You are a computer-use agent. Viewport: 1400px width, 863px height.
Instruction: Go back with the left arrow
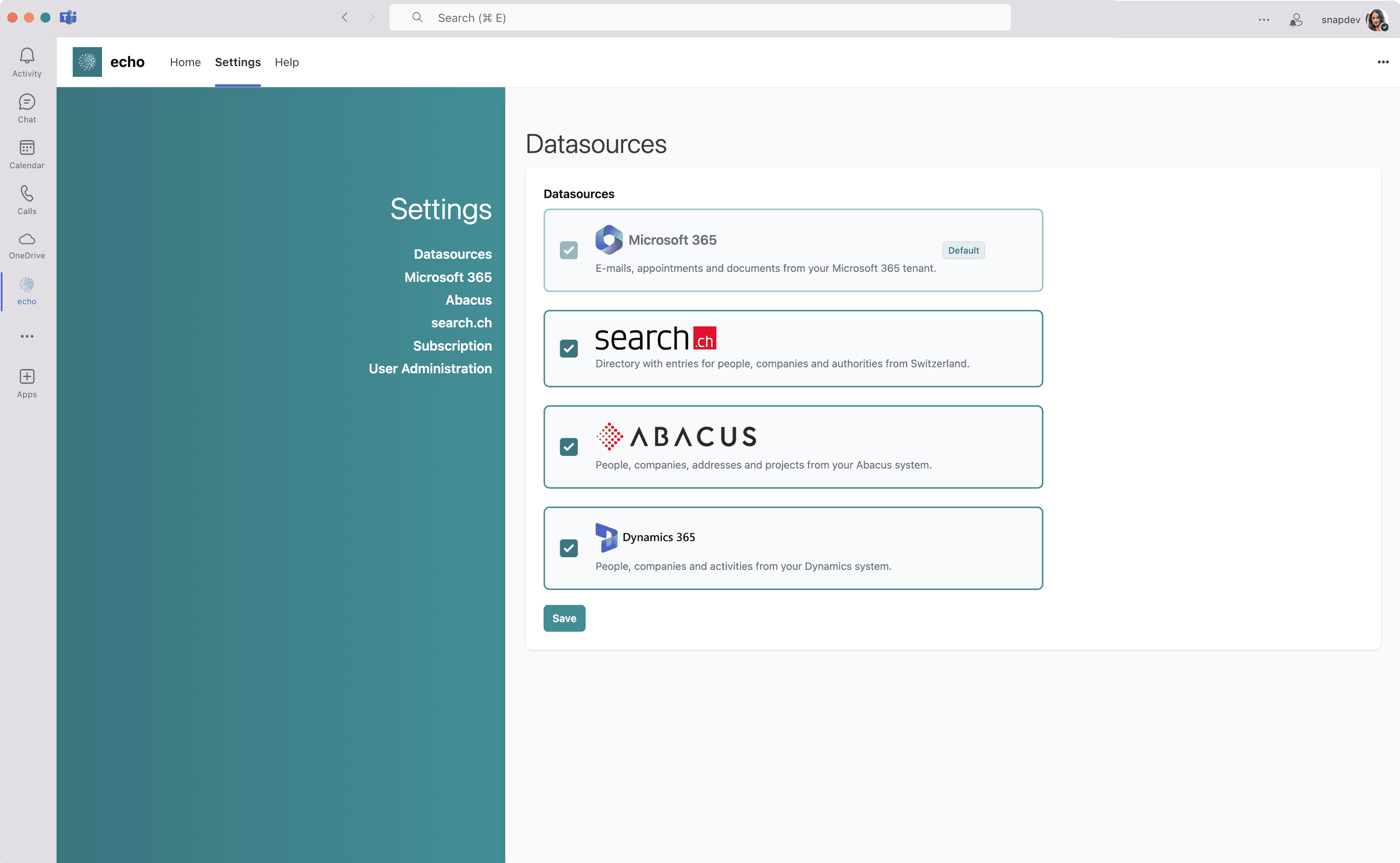pos(345,18)
